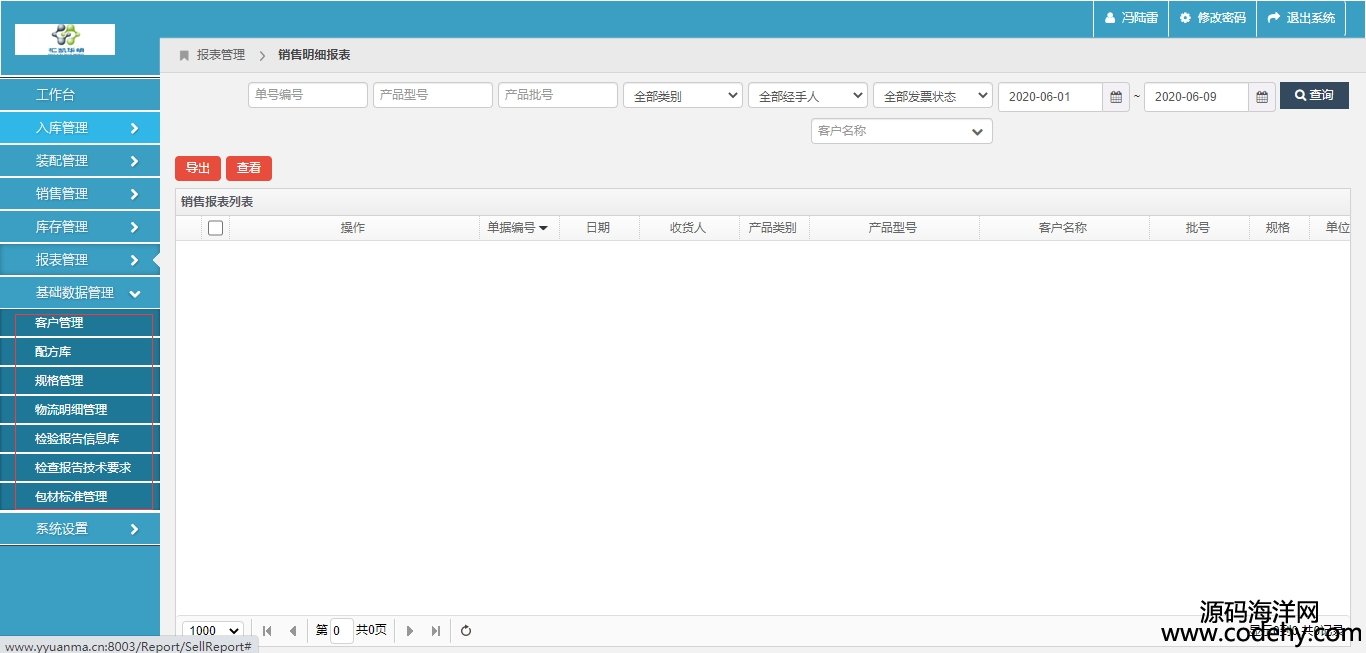Open 包材标准管理 submenu item

pos(80,497)
